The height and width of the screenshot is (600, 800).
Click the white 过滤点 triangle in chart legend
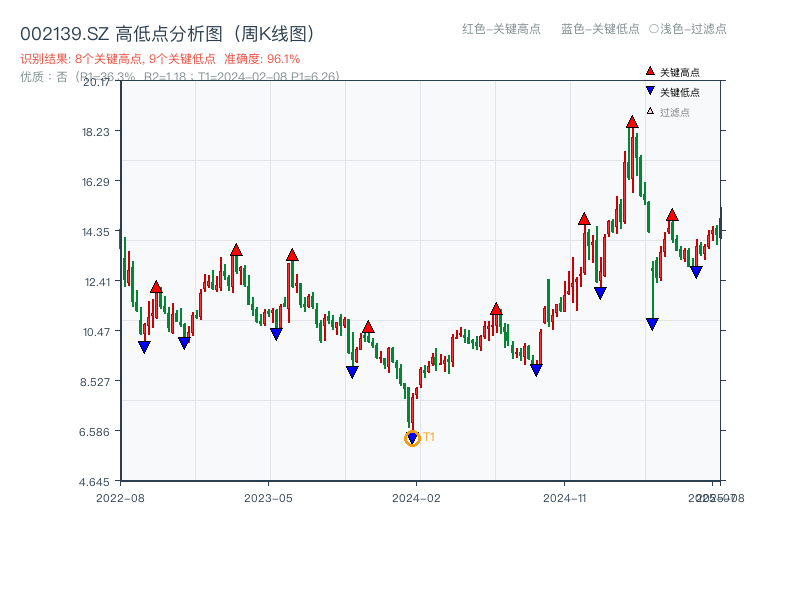[650, 111]
